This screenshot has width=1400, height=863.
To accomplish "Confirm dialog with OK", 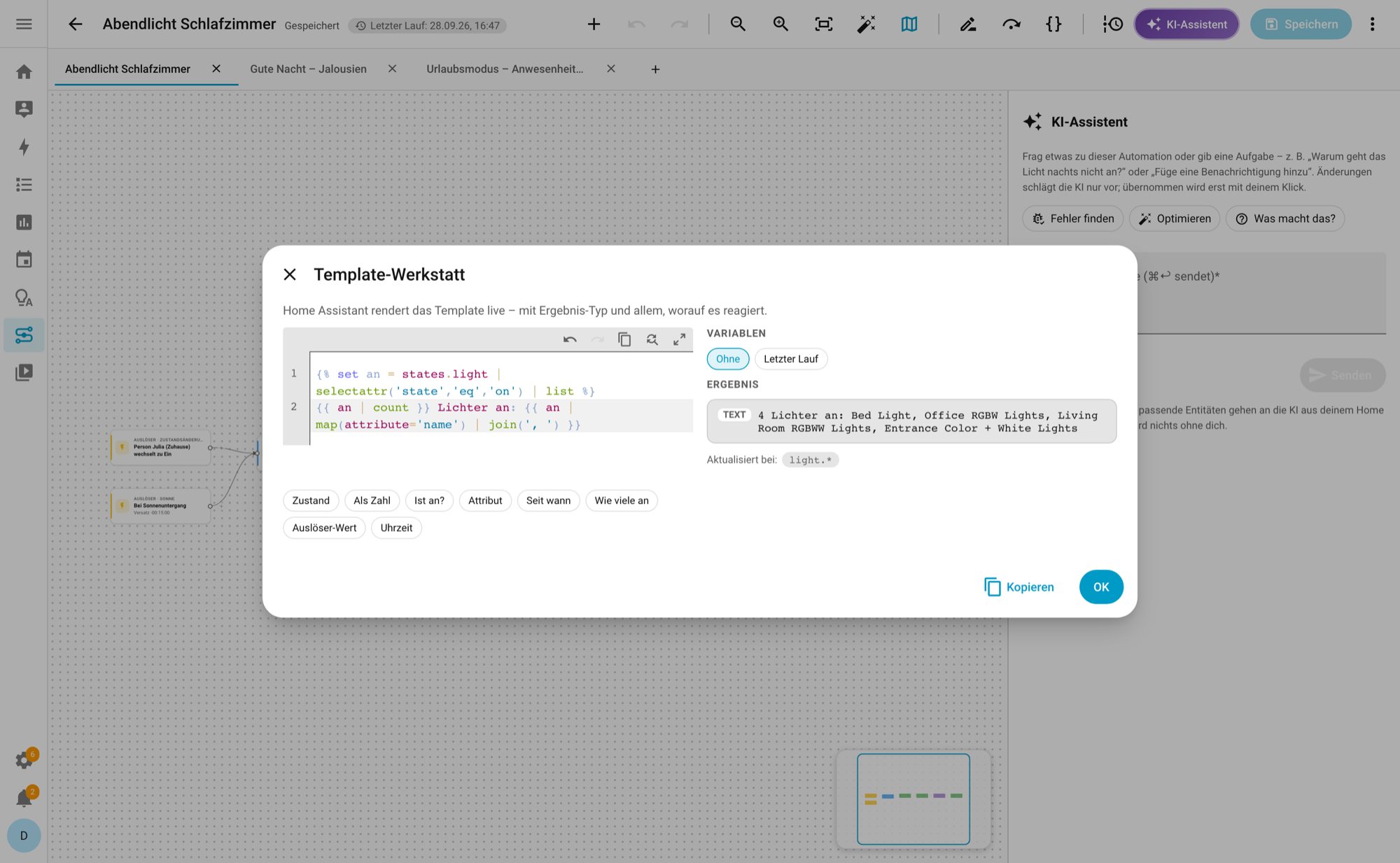I will (1101, 587).
